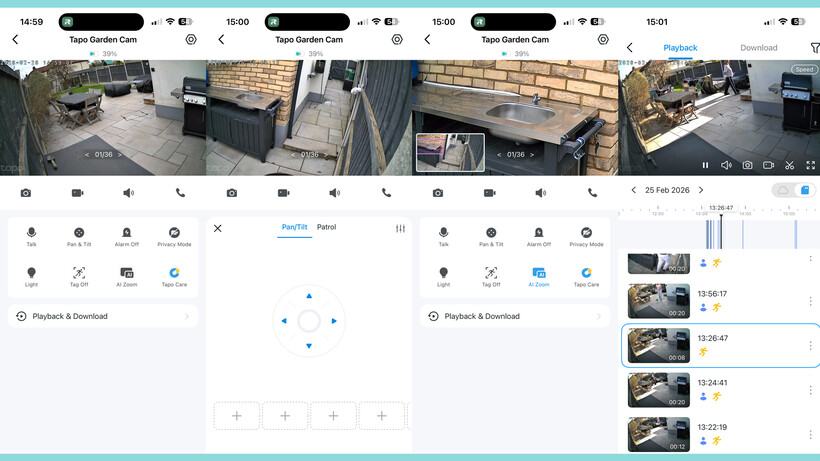
Task: Switch to the Patrol tab
Action: point(326,227)
